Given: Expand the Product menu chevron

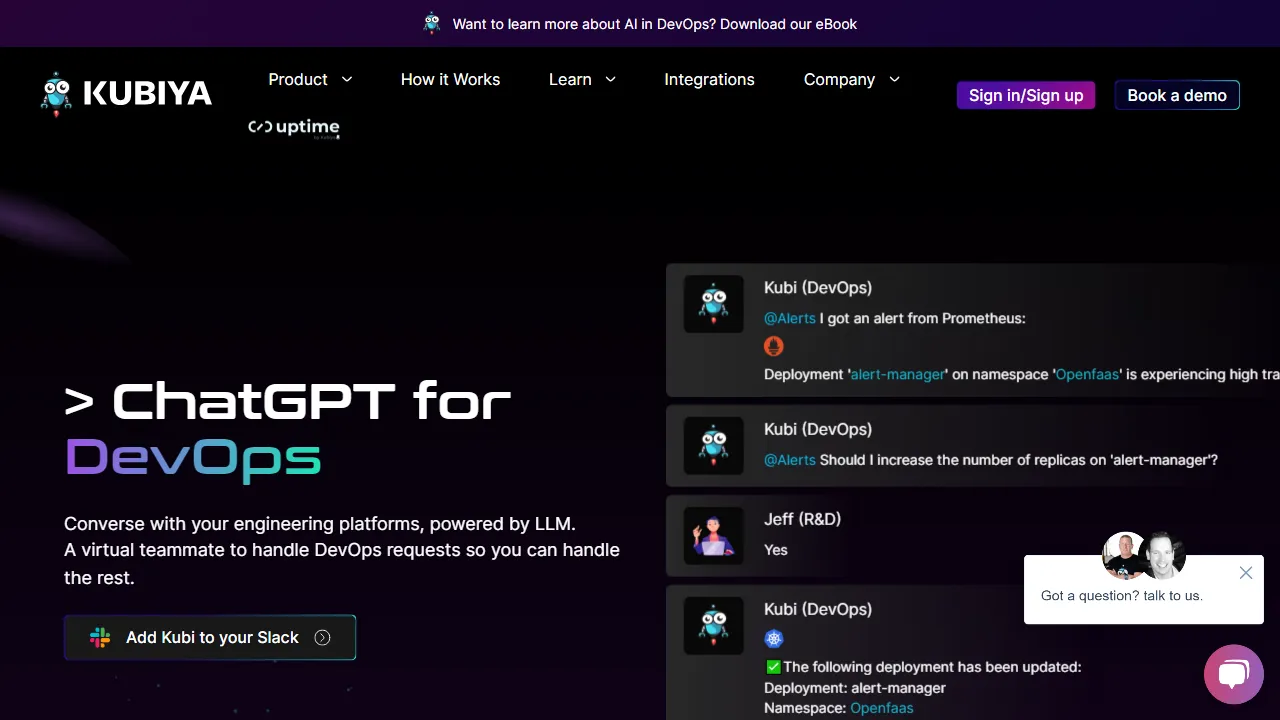Looking at the screenshot, I should (x=347, y=79).
